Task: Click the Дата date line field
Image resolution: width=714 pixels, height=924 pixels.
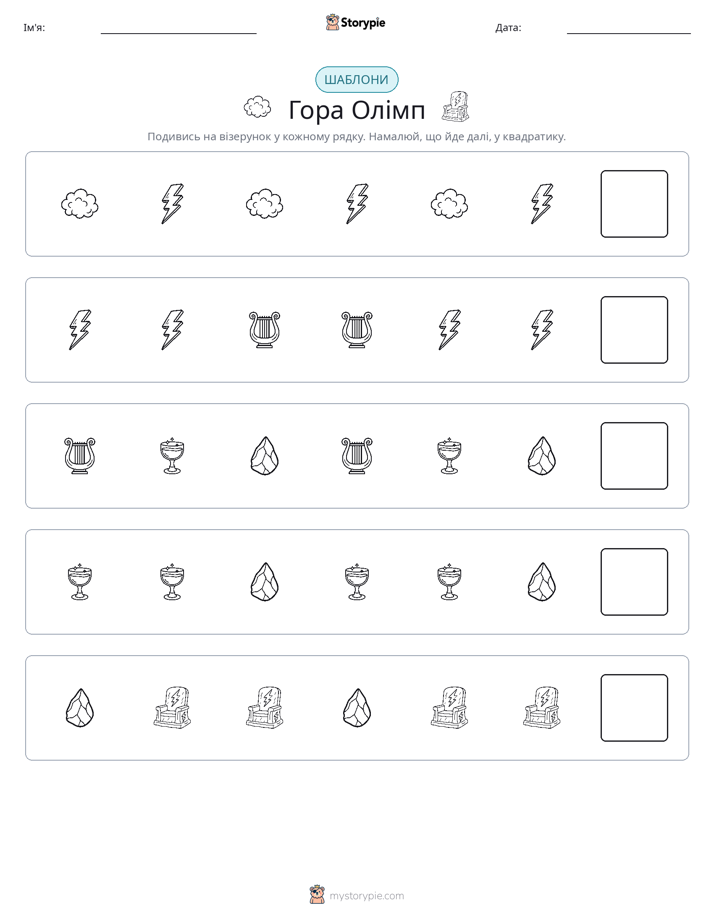Action: (x=629, y=28)
